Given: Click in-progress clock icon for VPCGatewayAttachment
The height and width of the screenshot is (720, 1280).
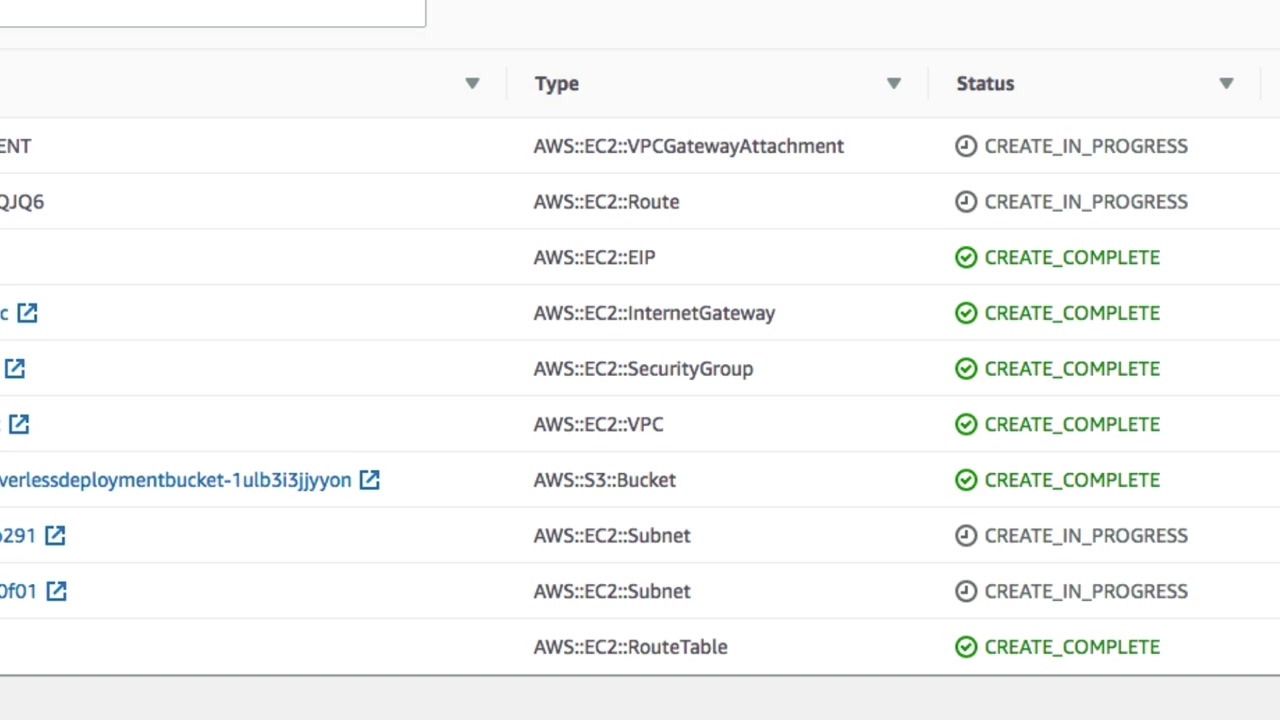Looking at the screenshot, I should click(x=965, y=146).
